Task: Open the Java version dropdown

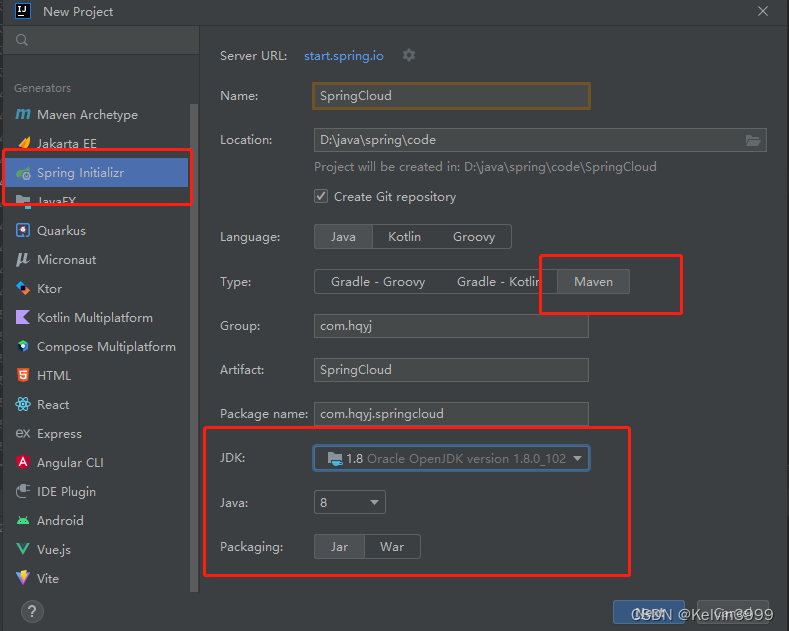Action: point(350,502)
